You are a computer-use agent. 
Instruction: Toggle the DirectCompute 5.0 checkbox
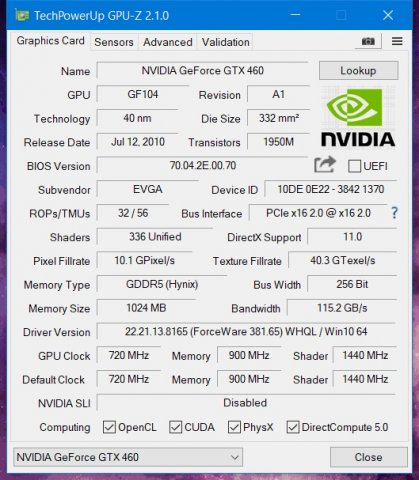click(293, 427)
